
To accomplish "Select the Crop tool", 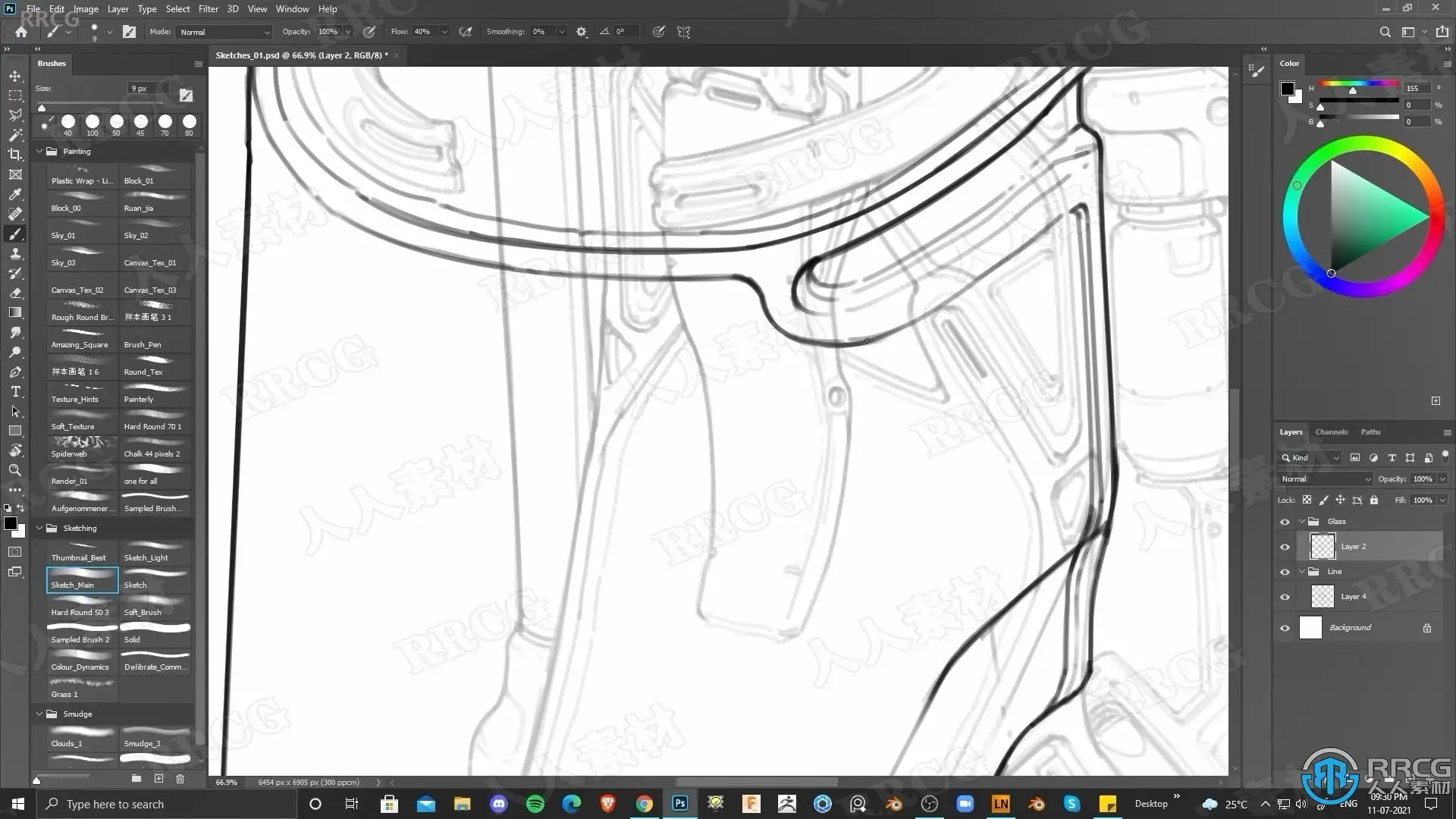I will click(x=15, y=155).
